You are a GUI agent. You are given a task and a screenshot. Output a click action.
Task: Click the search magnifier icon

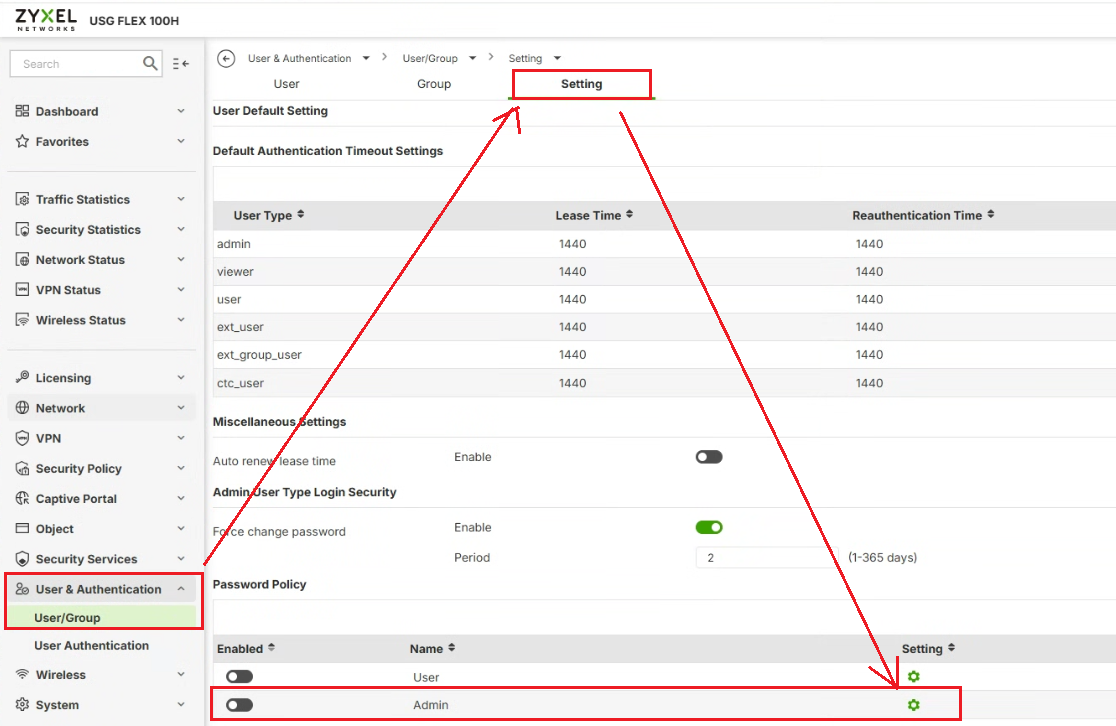pos(150,64)
